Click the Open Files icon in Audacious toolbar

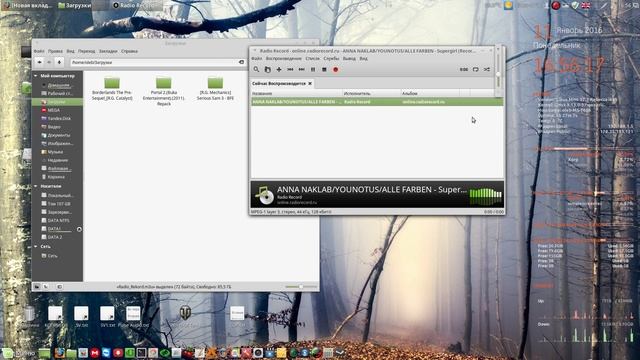tap(267, 69)
